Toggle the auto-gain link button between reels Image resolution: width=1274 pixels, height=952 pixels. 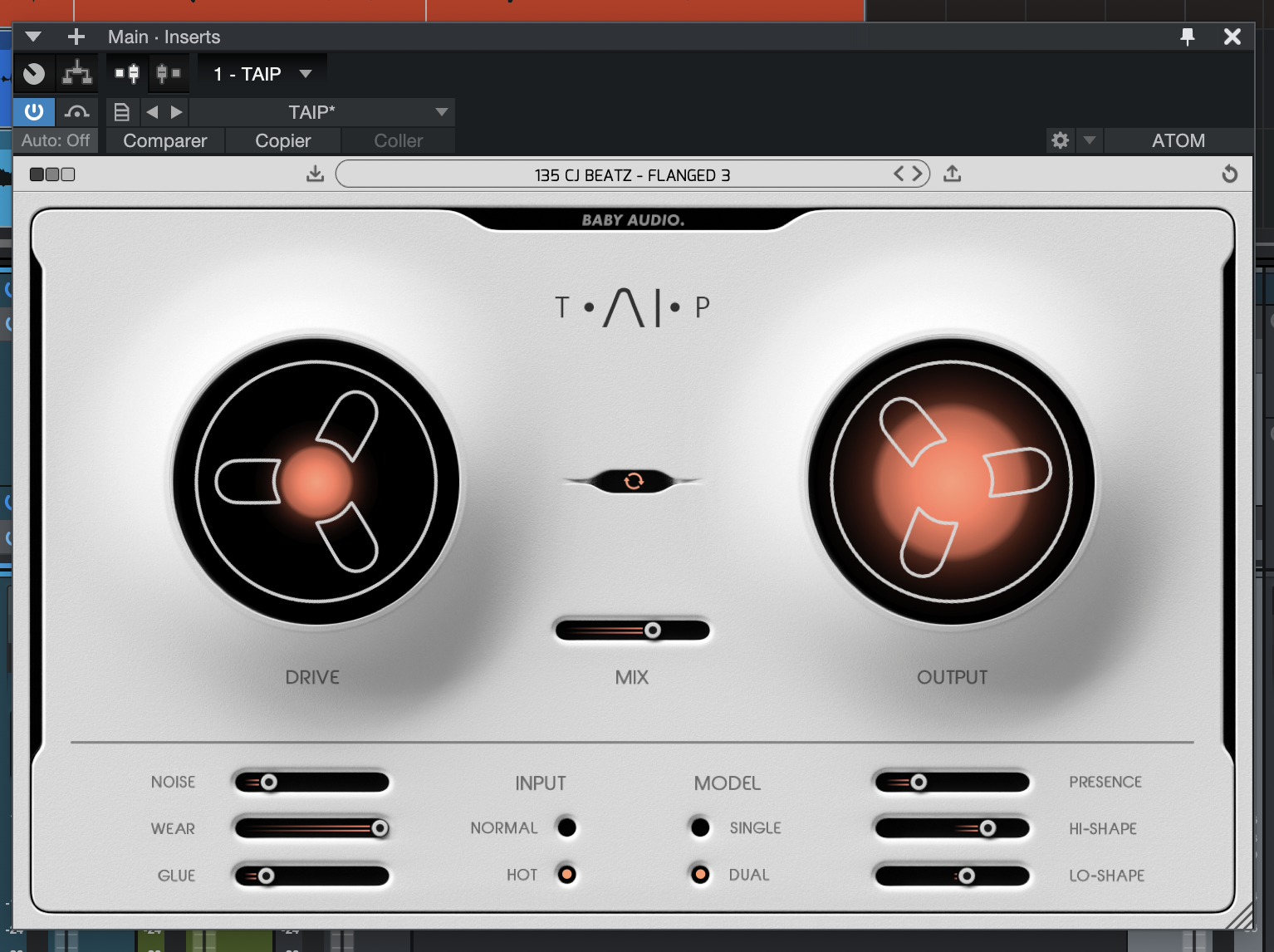(633, 481)
